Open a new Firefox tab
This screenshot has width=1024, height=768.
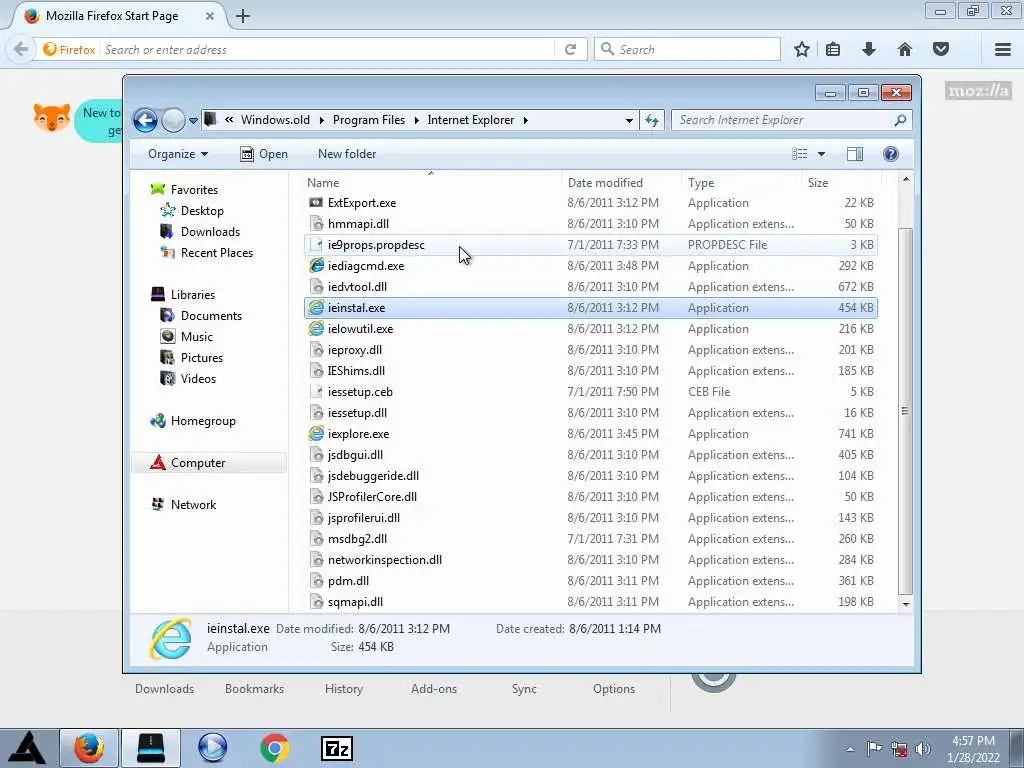click(x=243, y=16)
